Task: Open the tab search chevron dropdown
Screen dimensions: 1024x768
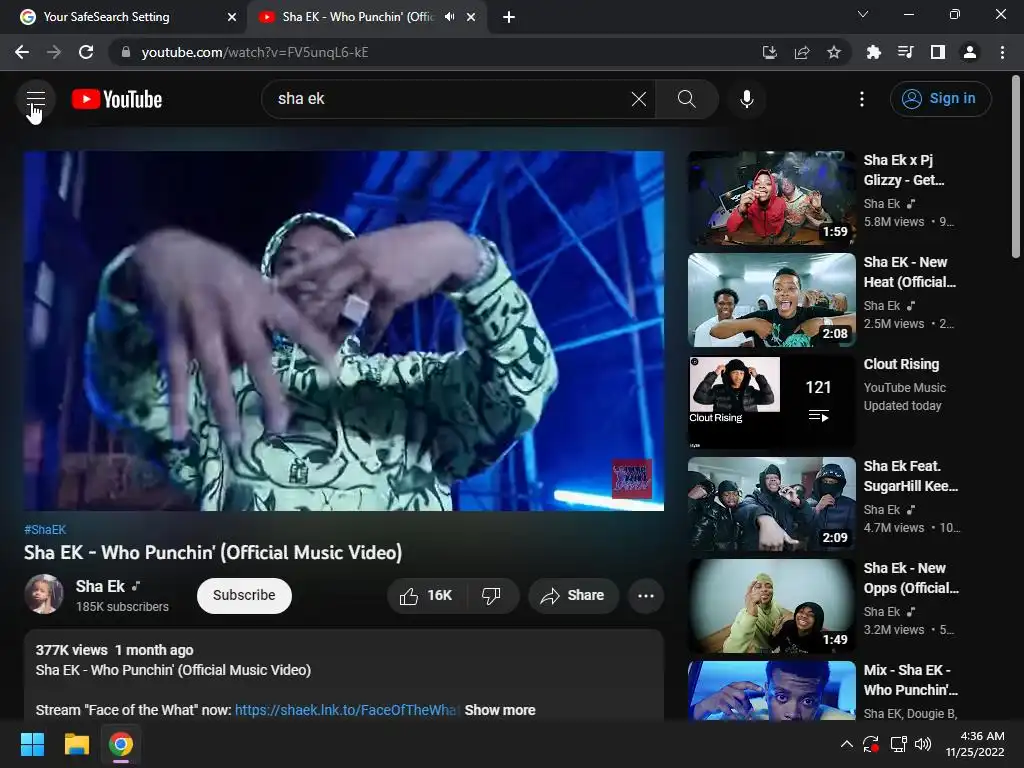Action: [863, 14]
